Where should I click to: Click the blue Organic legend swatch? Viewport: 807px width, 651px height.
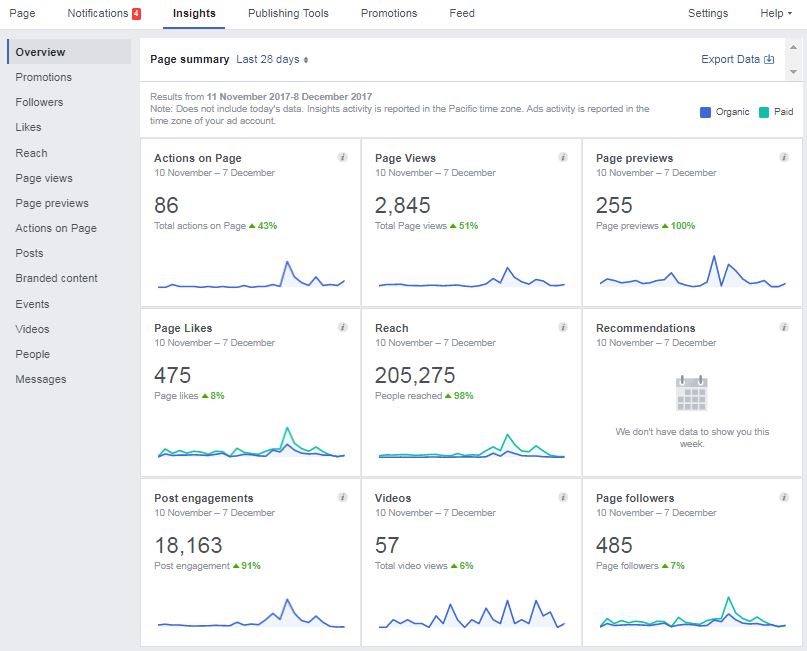[x=705, y=112]
